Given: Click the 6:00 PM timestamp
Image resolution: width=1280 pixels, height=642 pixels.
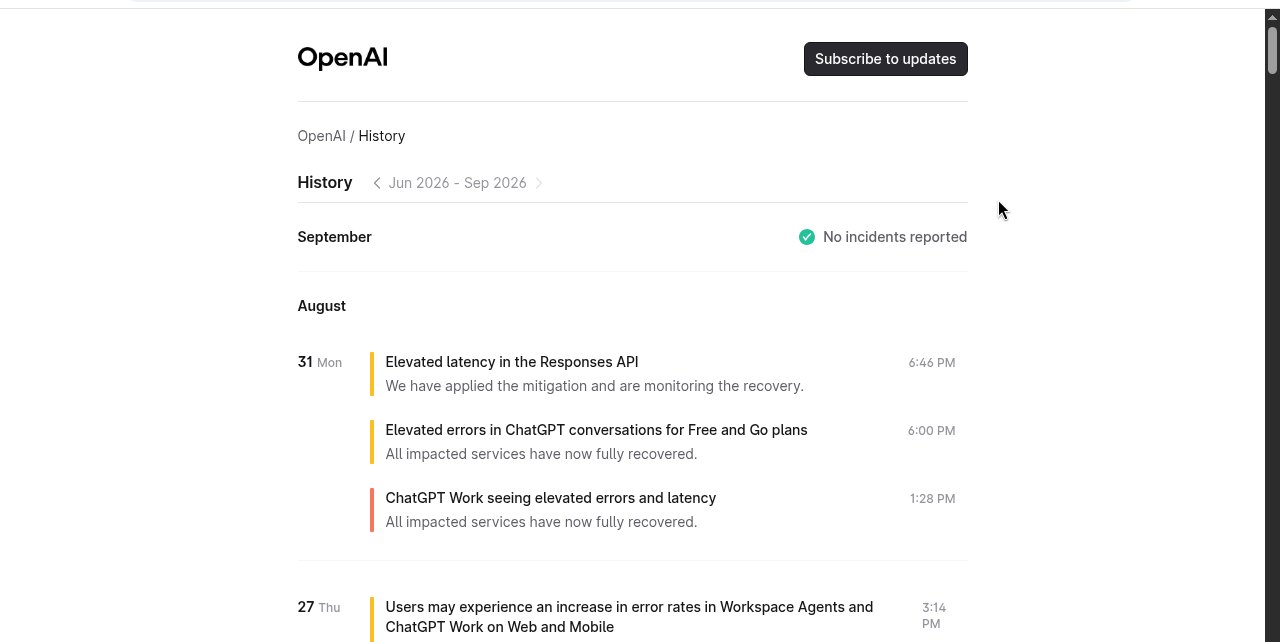Looking at the screenshot, I should coord(931,431).
